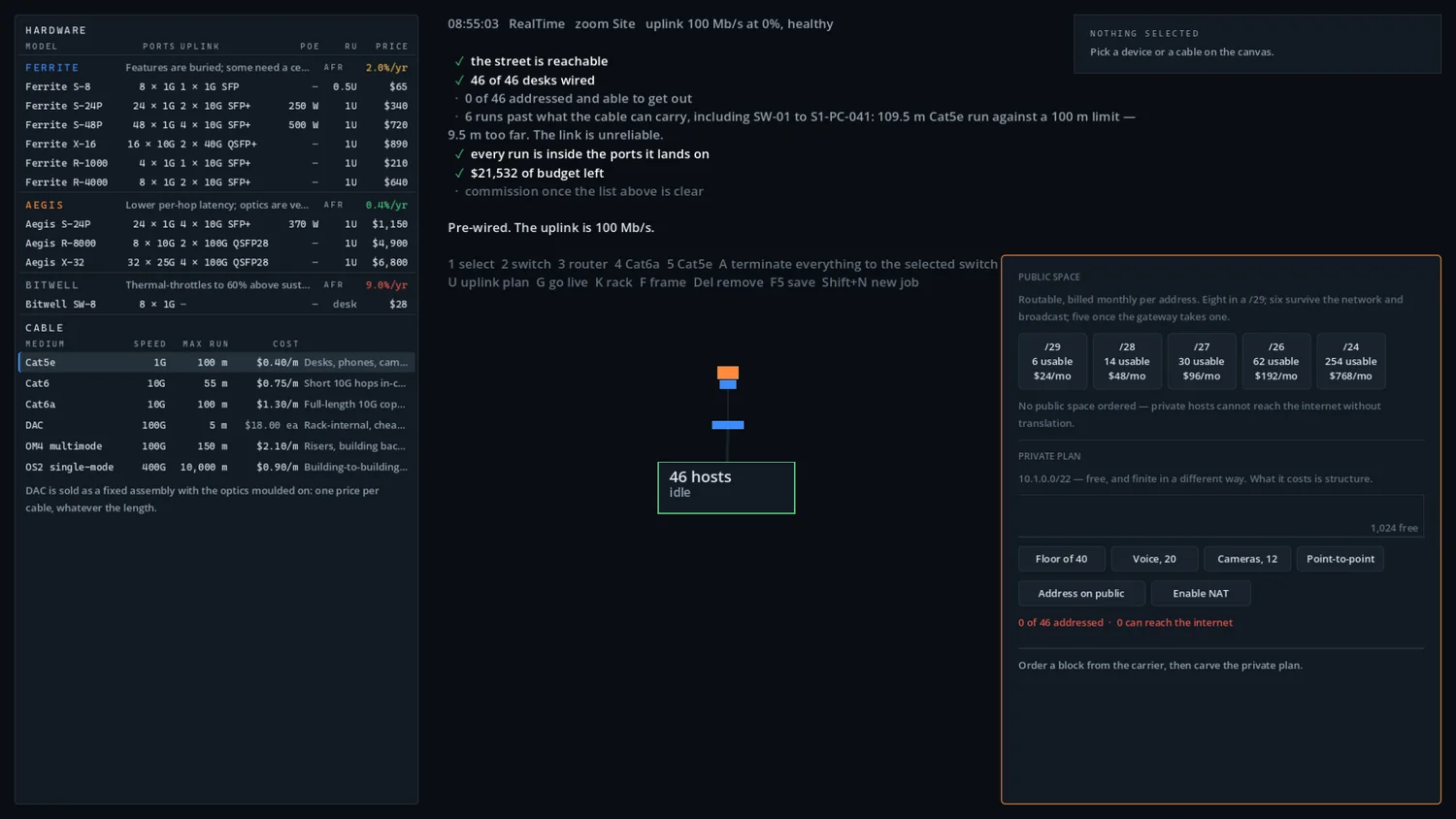Pick the Ferrite S-24P switch
Screen dimensions: 1456x819
coord(216,106)
